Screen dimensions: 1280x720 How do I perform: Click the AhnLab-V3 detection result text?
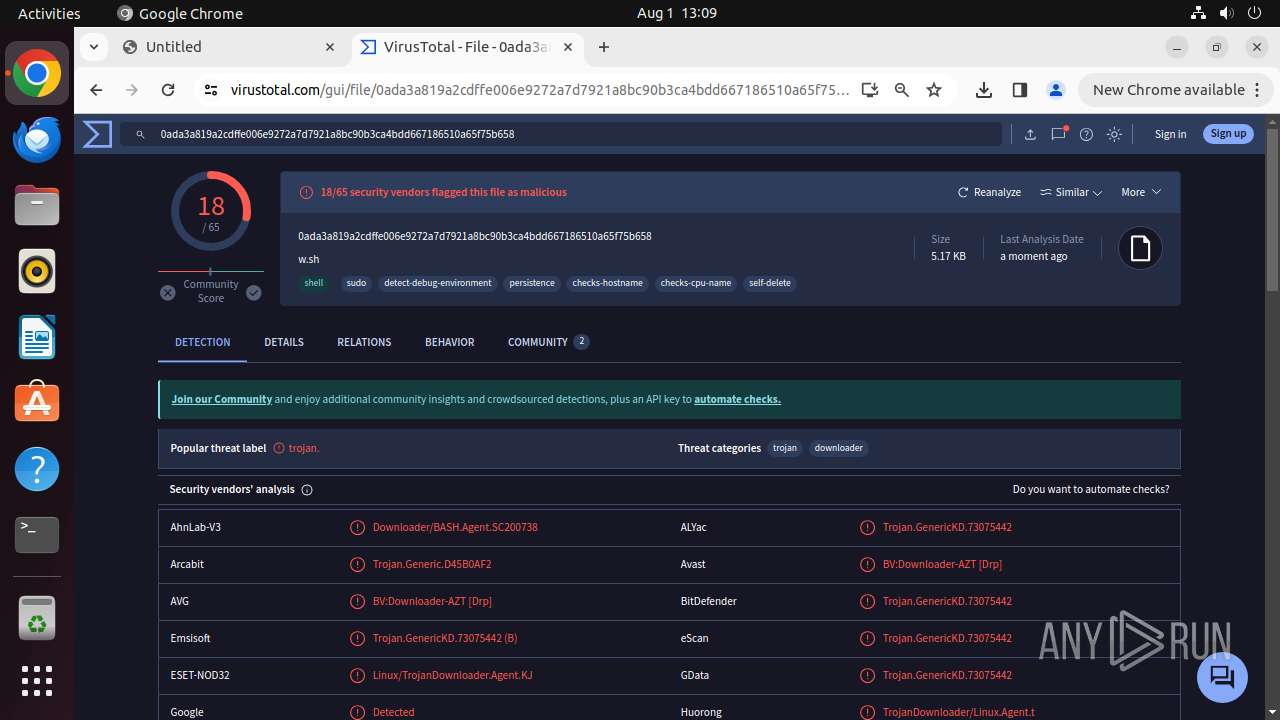(x=455, y=527)
